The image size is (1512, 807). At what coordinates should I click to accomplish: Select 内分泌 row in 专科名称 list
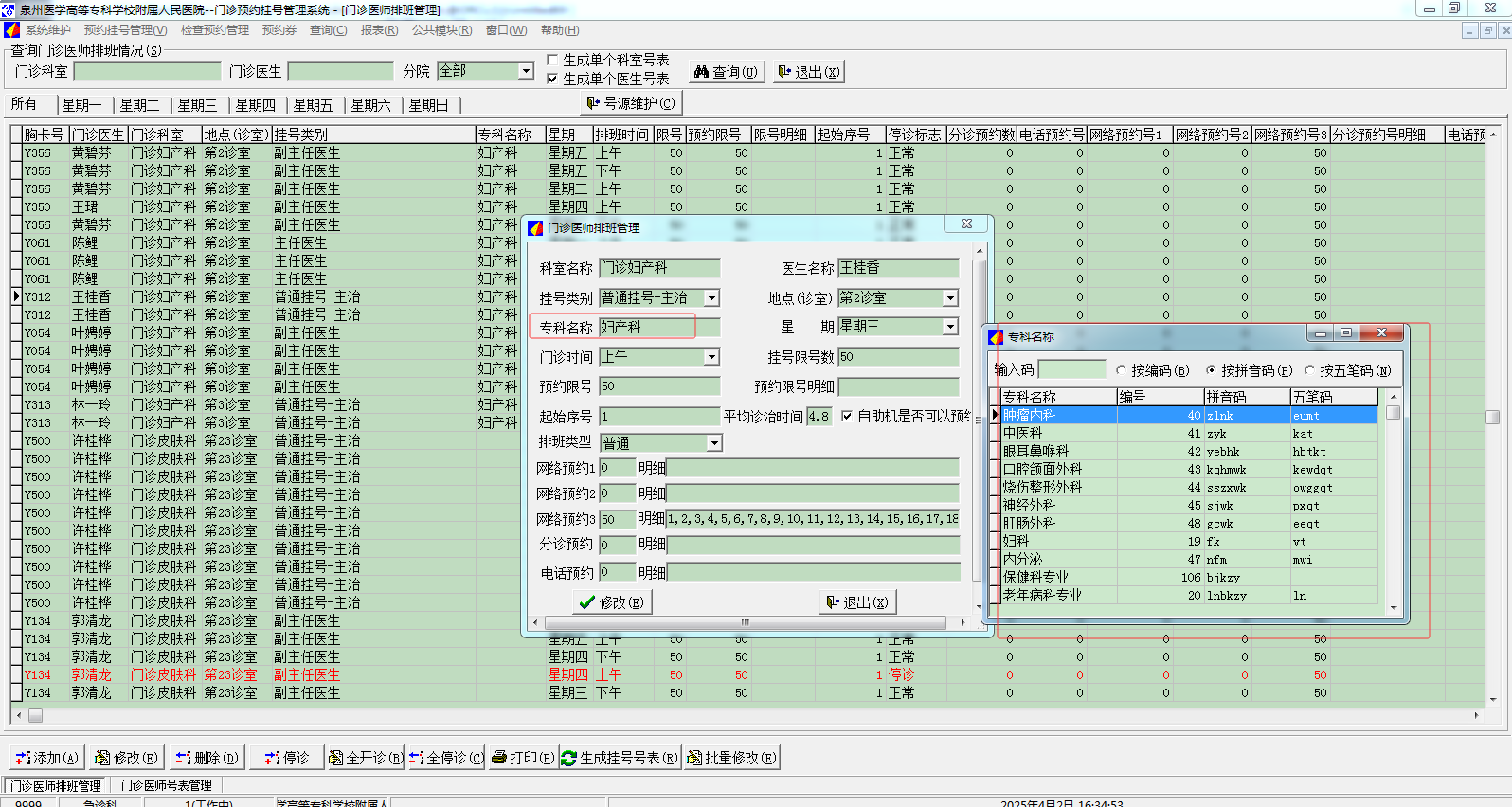coord(1189,559)
